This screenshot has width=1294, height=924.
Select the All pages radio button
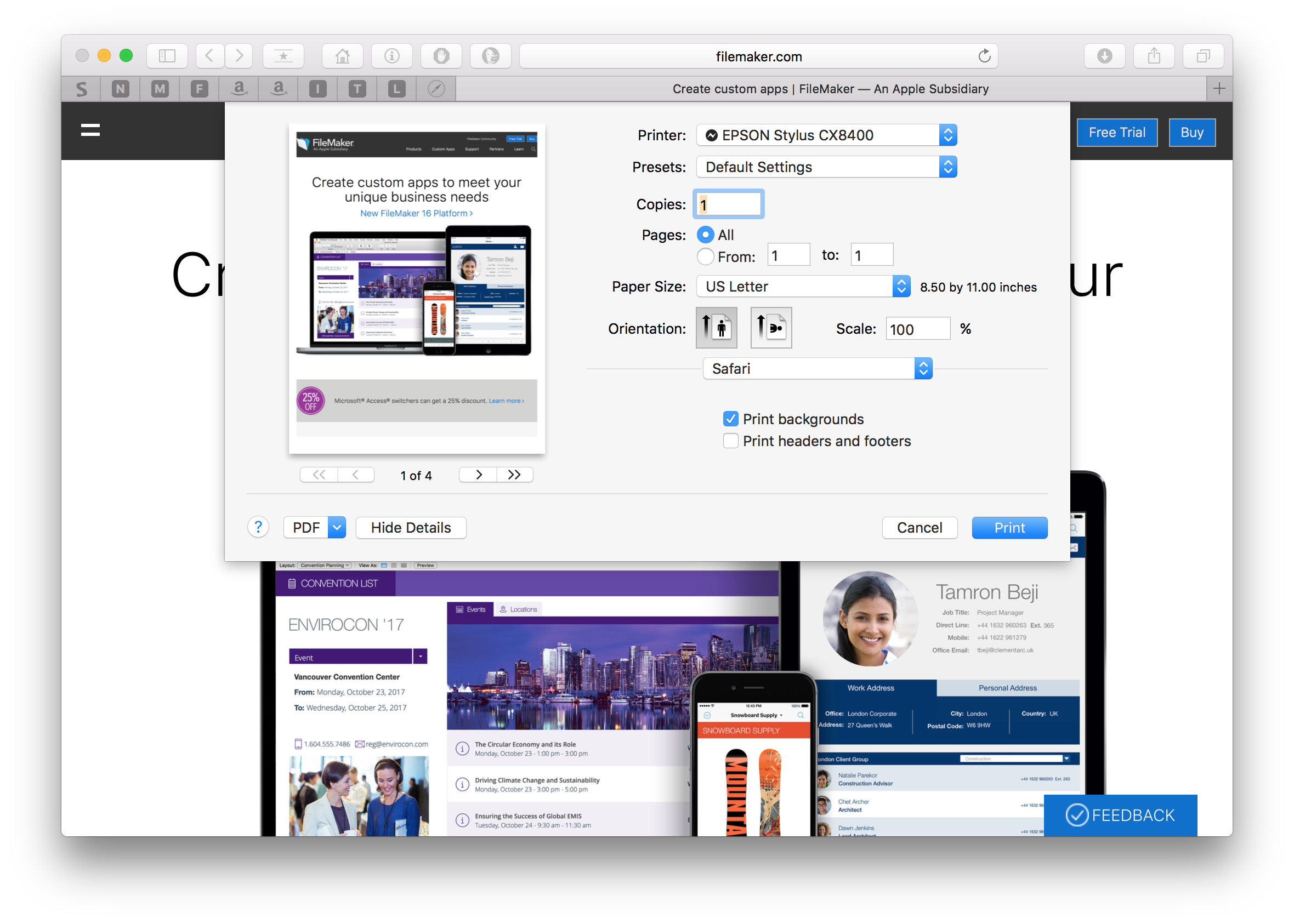click(705, 235)
